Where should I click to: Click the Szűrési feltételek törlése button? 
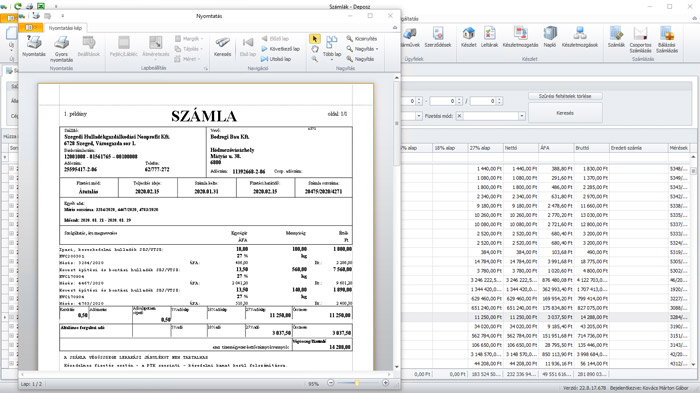pyautogui.click(x=565, y=96)
